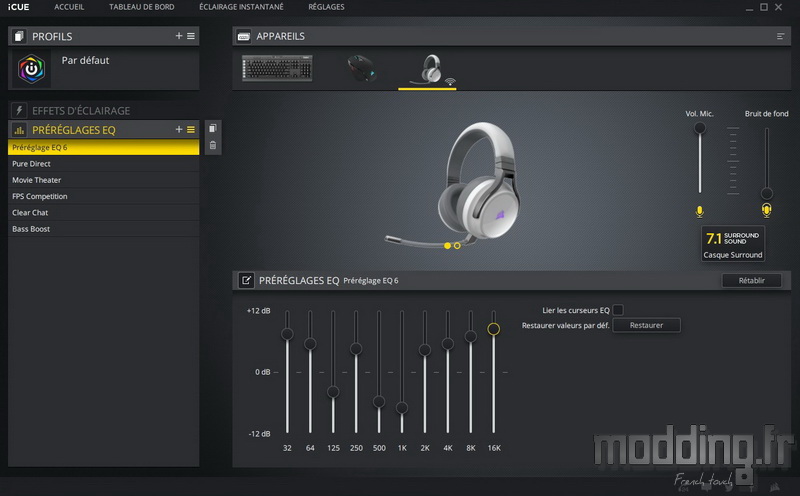
Task: Click the 500 Hz EQ slider handle
Action: tap(379, 402)
